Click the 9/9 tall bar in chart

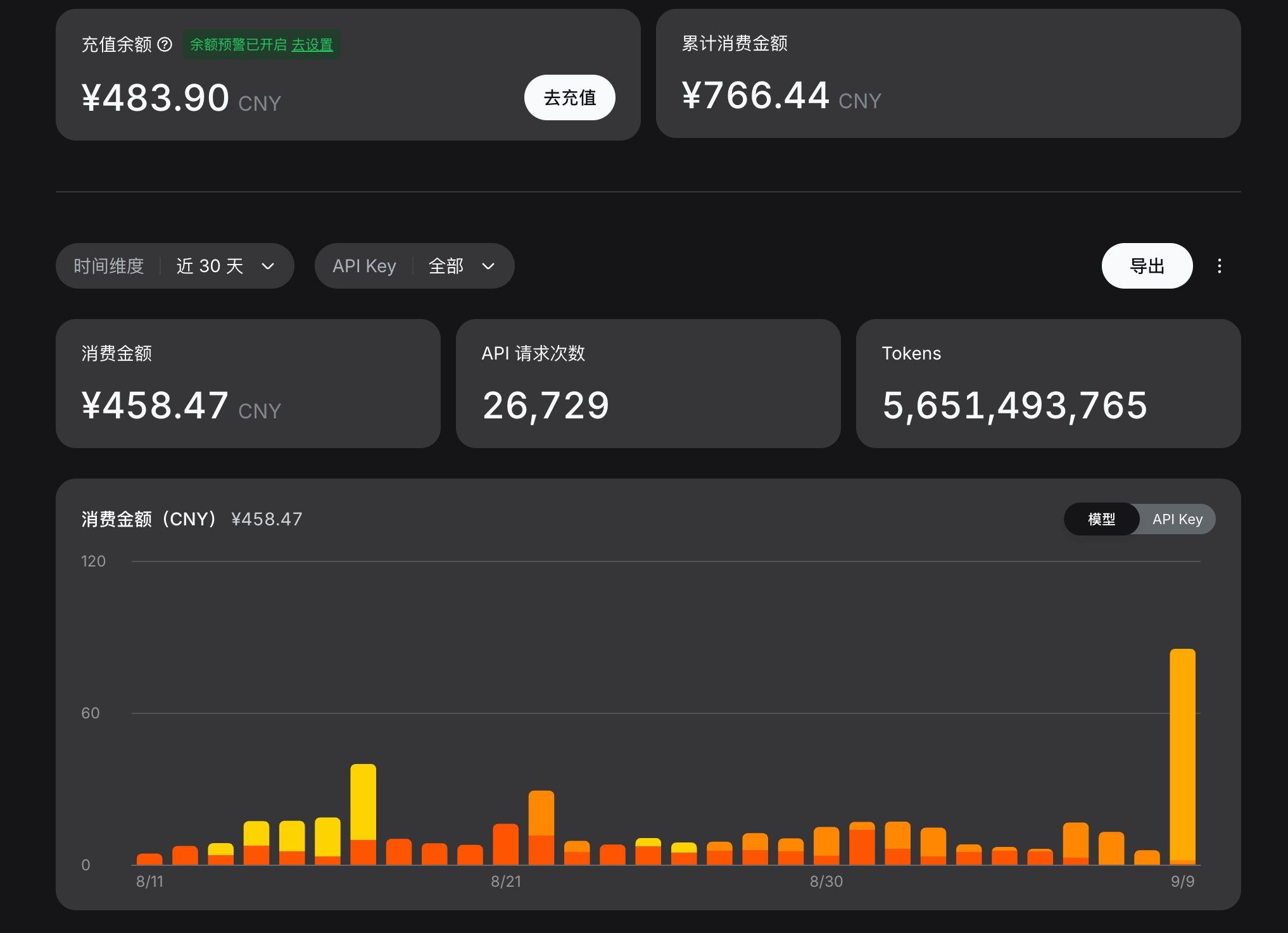(x=1182, y=756)
